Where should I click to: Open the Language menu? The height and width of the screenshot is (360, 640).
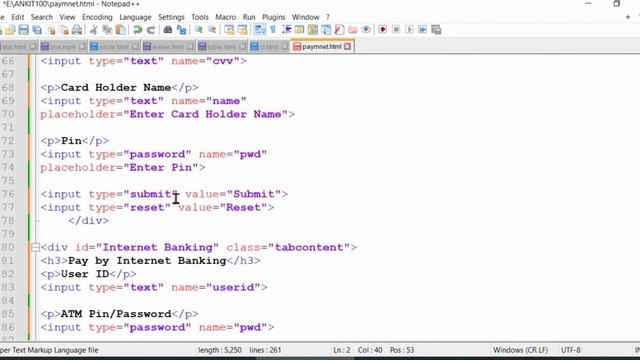coord(135,17)
